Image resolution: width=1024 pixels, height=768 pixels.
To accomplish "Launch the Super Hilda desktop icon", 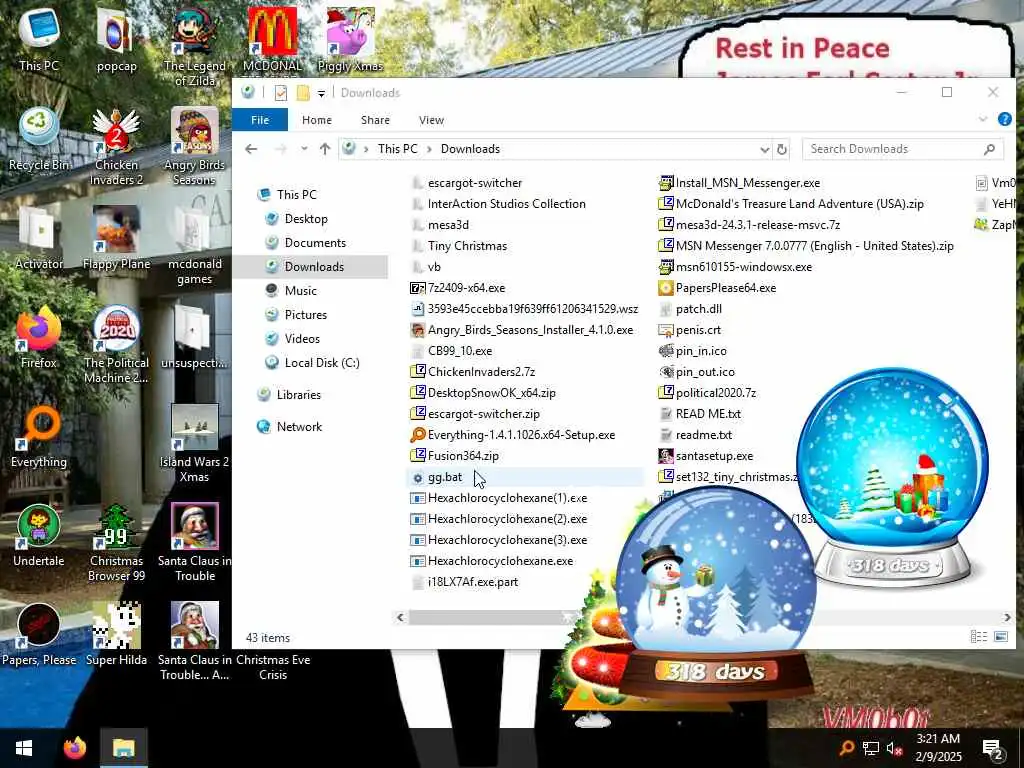I will click(116, 635).
